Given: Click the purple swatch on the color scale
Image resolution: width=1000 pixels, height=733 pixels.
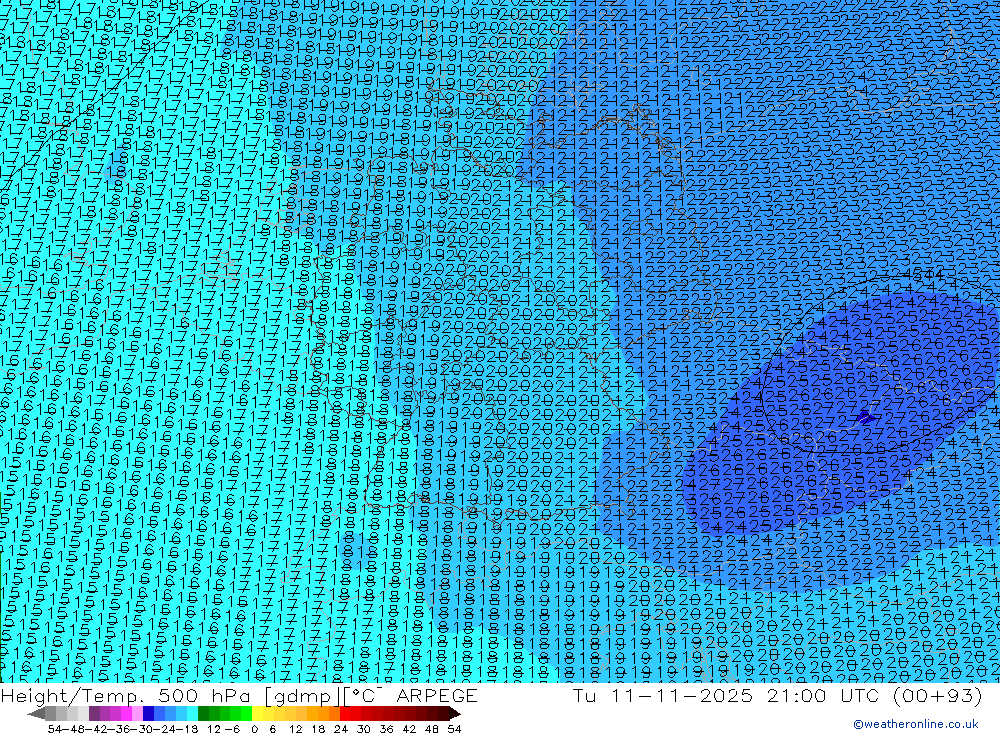Looking at the screenshot, I should click(94, 714).
